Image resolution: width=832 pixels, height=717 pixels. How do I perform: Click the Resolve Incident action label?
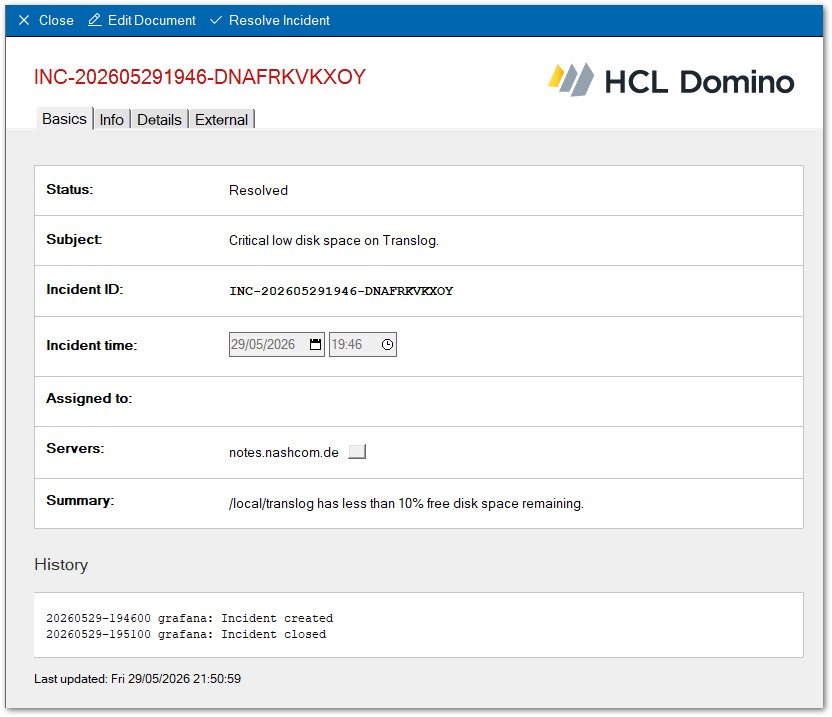point(279,20)
